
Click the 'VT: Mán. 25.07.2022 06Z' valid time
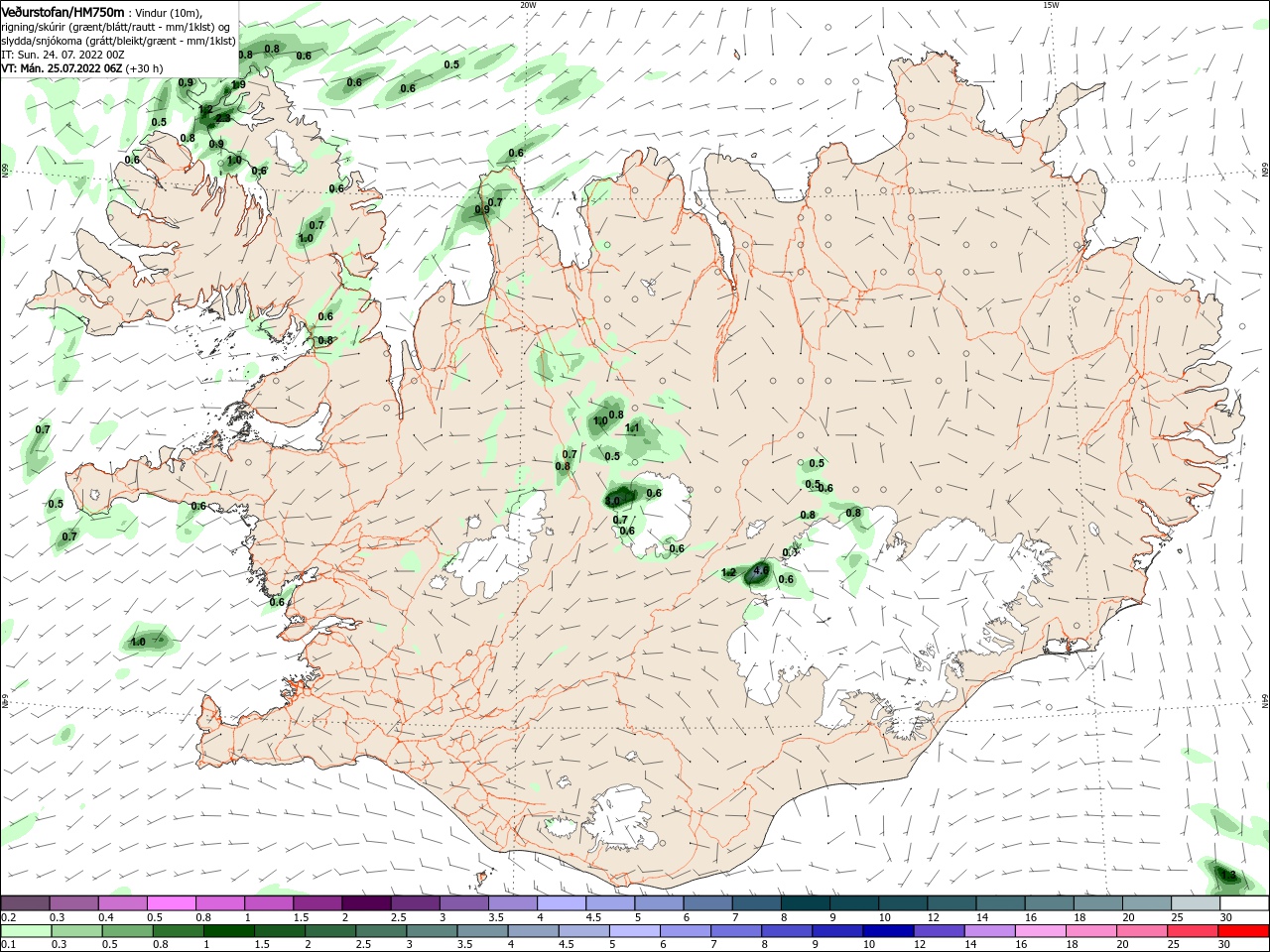[62, 68]
